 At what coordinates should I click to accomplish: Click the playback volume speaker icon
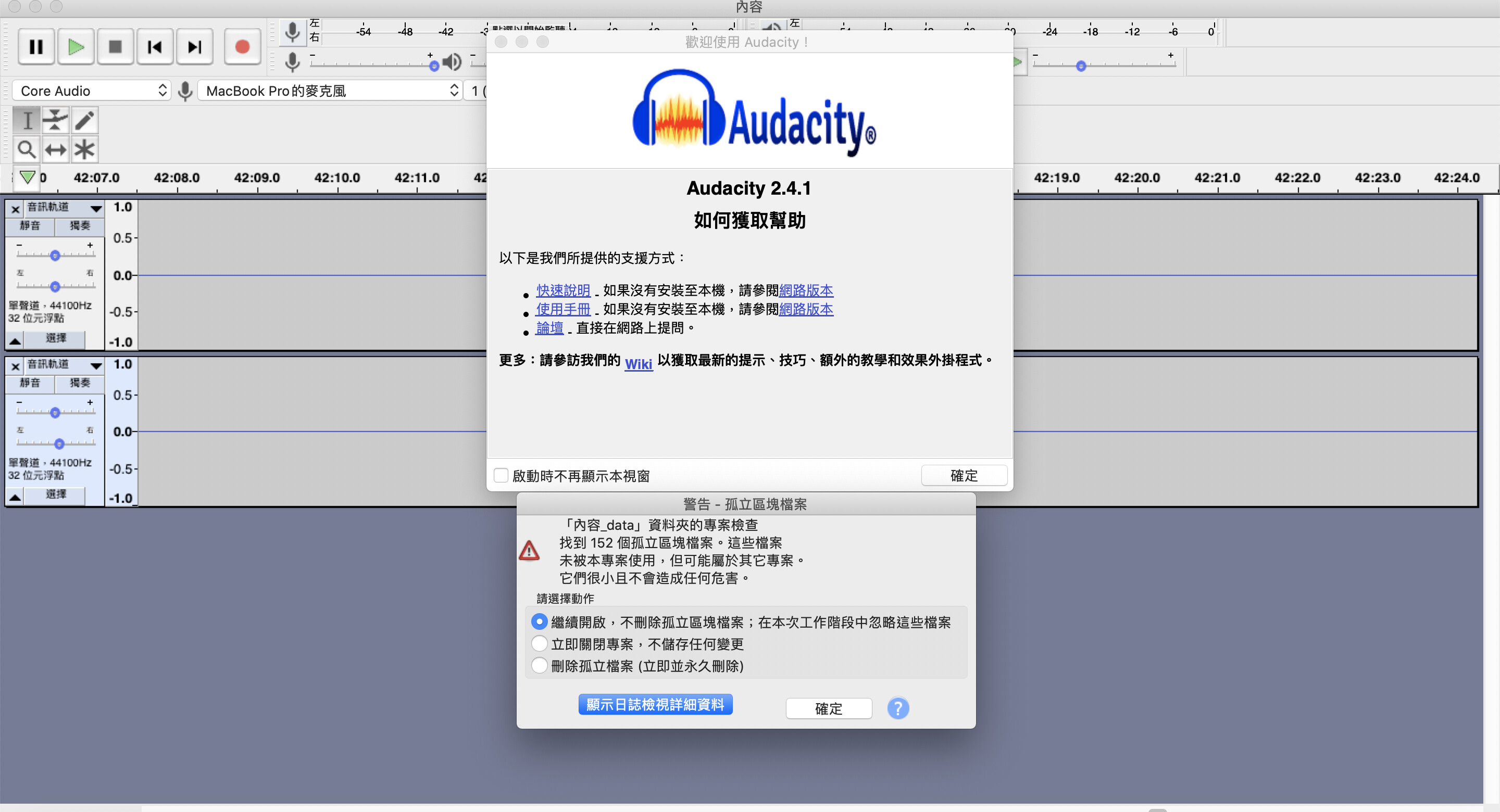tap(452, 62)
